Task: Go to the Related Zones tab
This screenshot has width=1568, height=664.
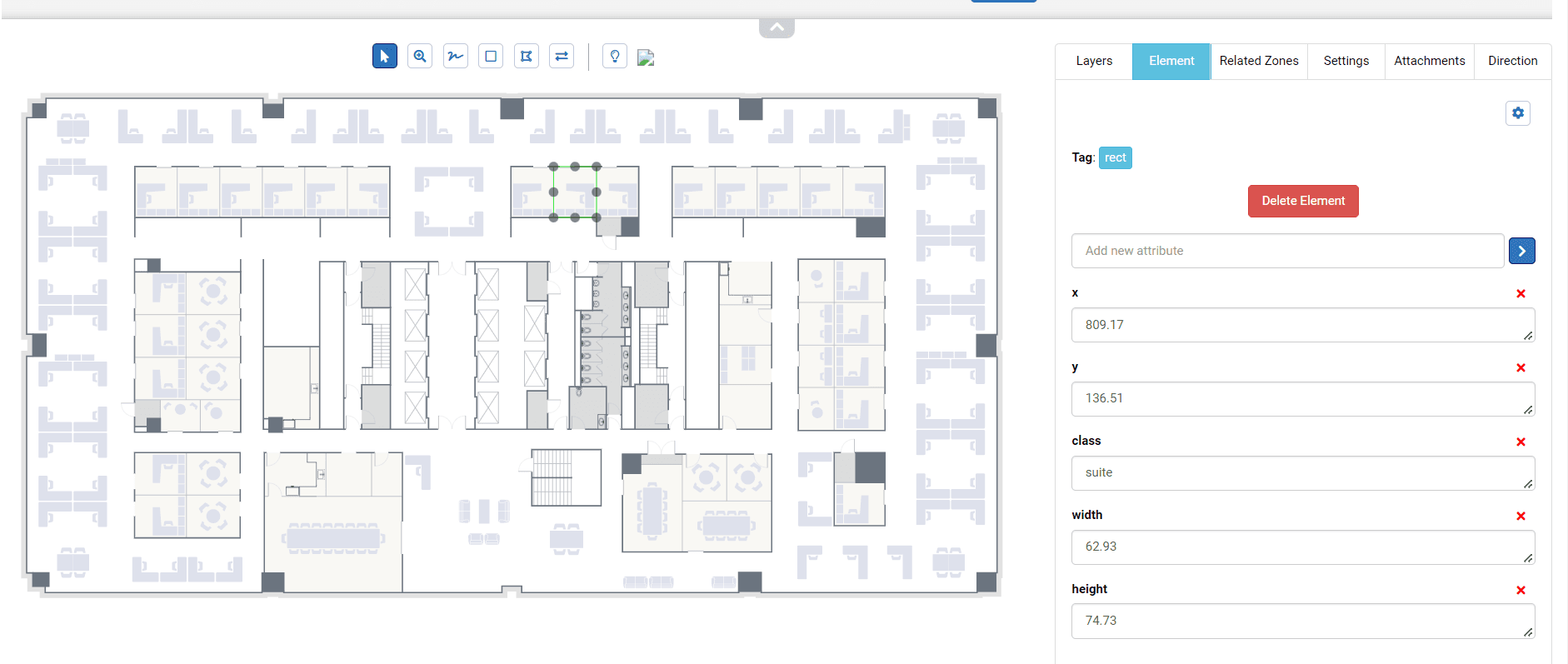Action: [1259, 61]
